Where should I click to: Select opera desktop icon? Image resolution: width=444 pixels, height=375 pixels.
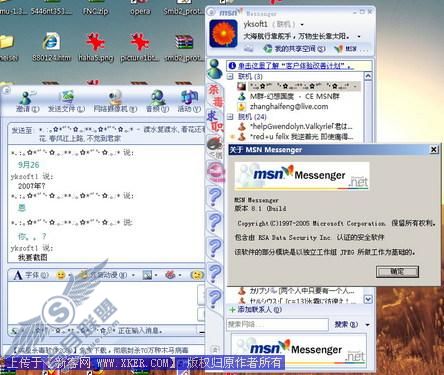[140, 7]
